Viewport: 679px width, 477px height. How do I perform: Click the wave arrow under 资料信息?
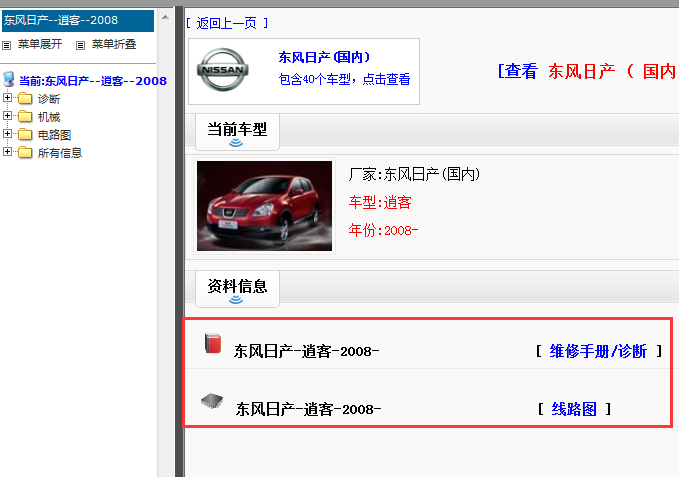[236, 300]
